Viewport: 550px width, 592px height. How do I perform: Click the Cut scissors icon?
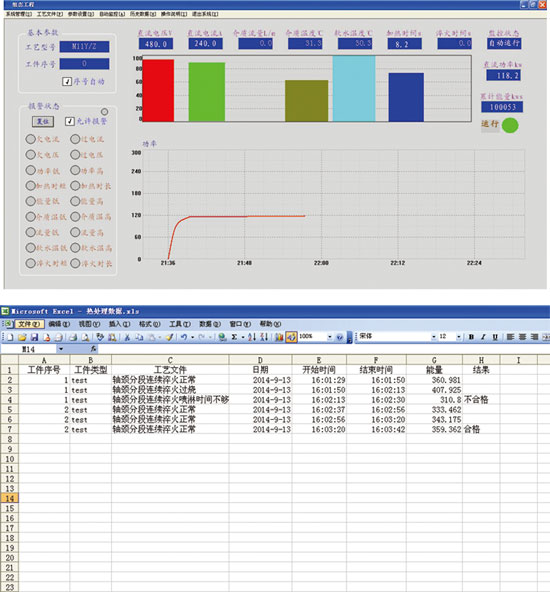click(127, 337)
